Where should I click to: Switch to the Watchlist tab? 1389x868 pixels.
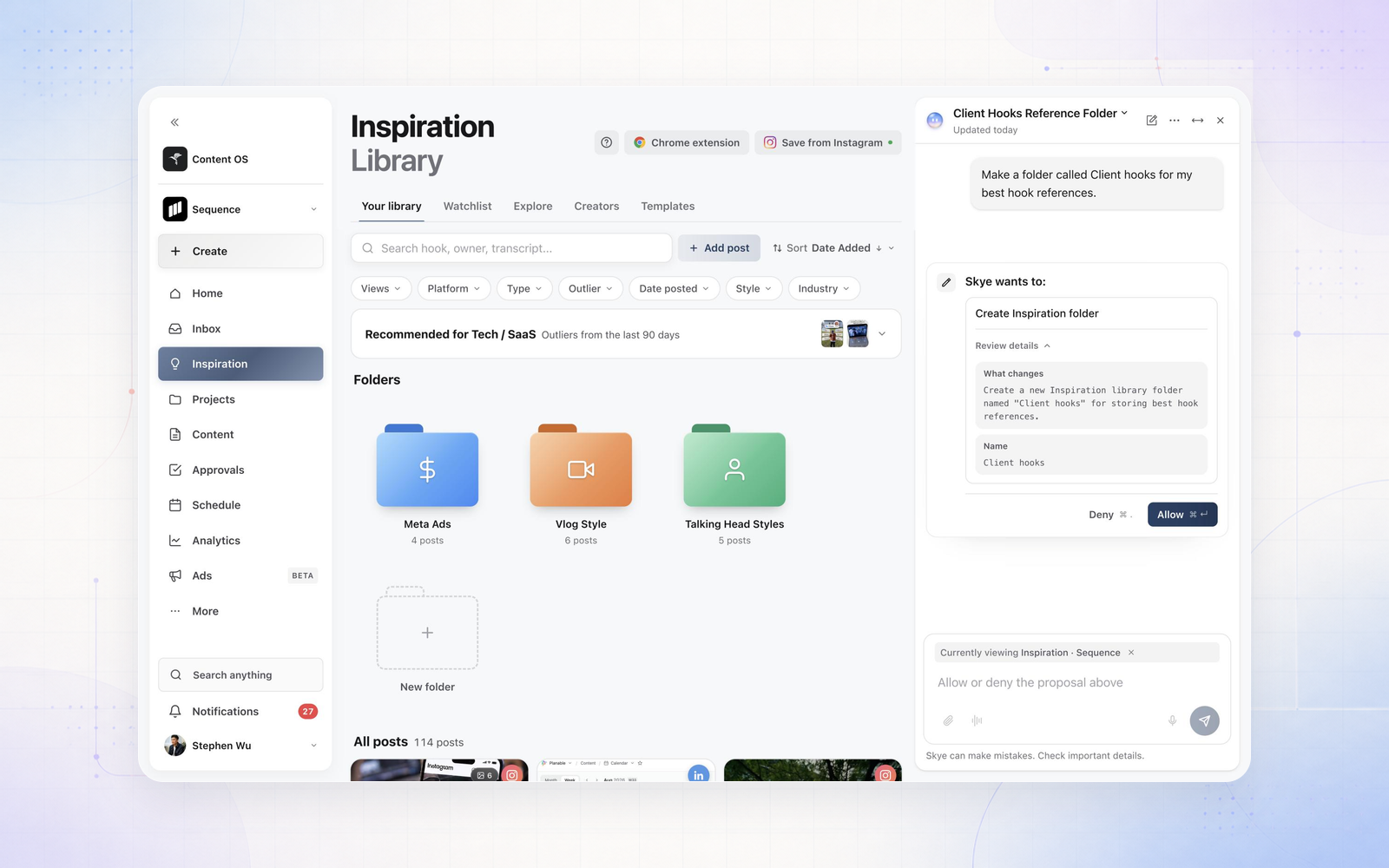click(467, 206)
